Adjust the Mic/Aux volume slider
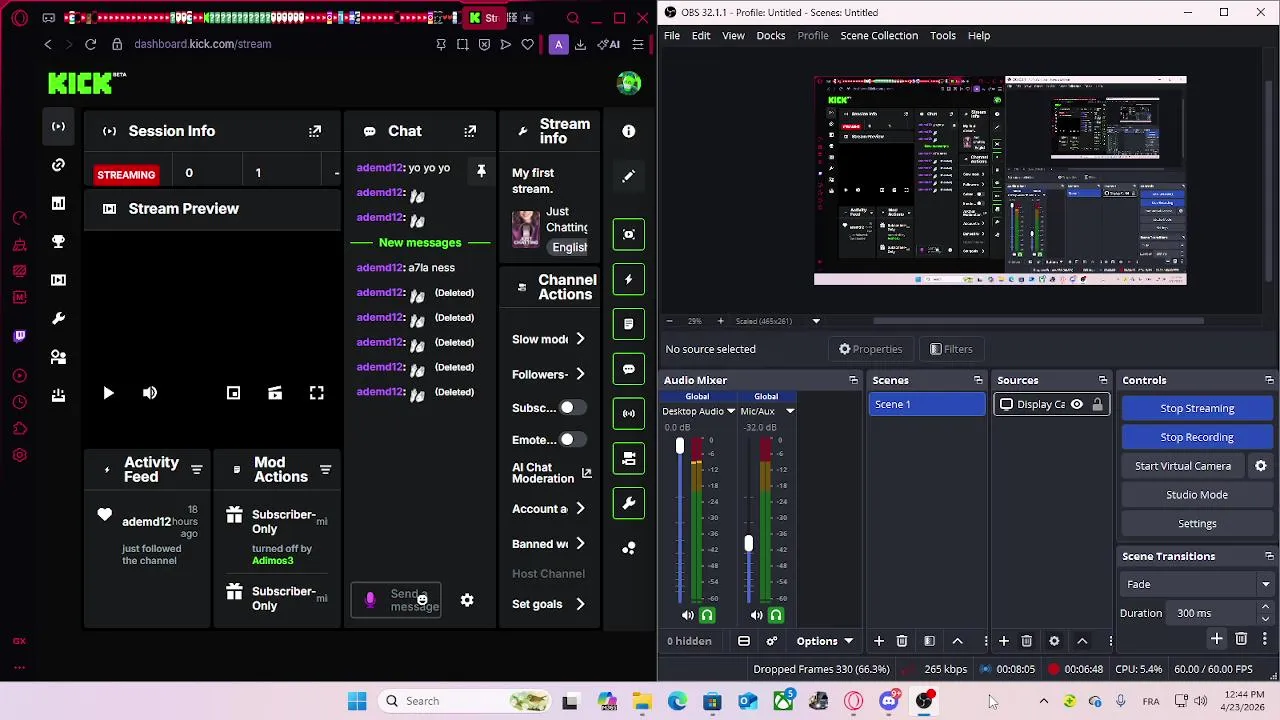The width and height of the screenshot is (1280, 720). click(748, 544)
